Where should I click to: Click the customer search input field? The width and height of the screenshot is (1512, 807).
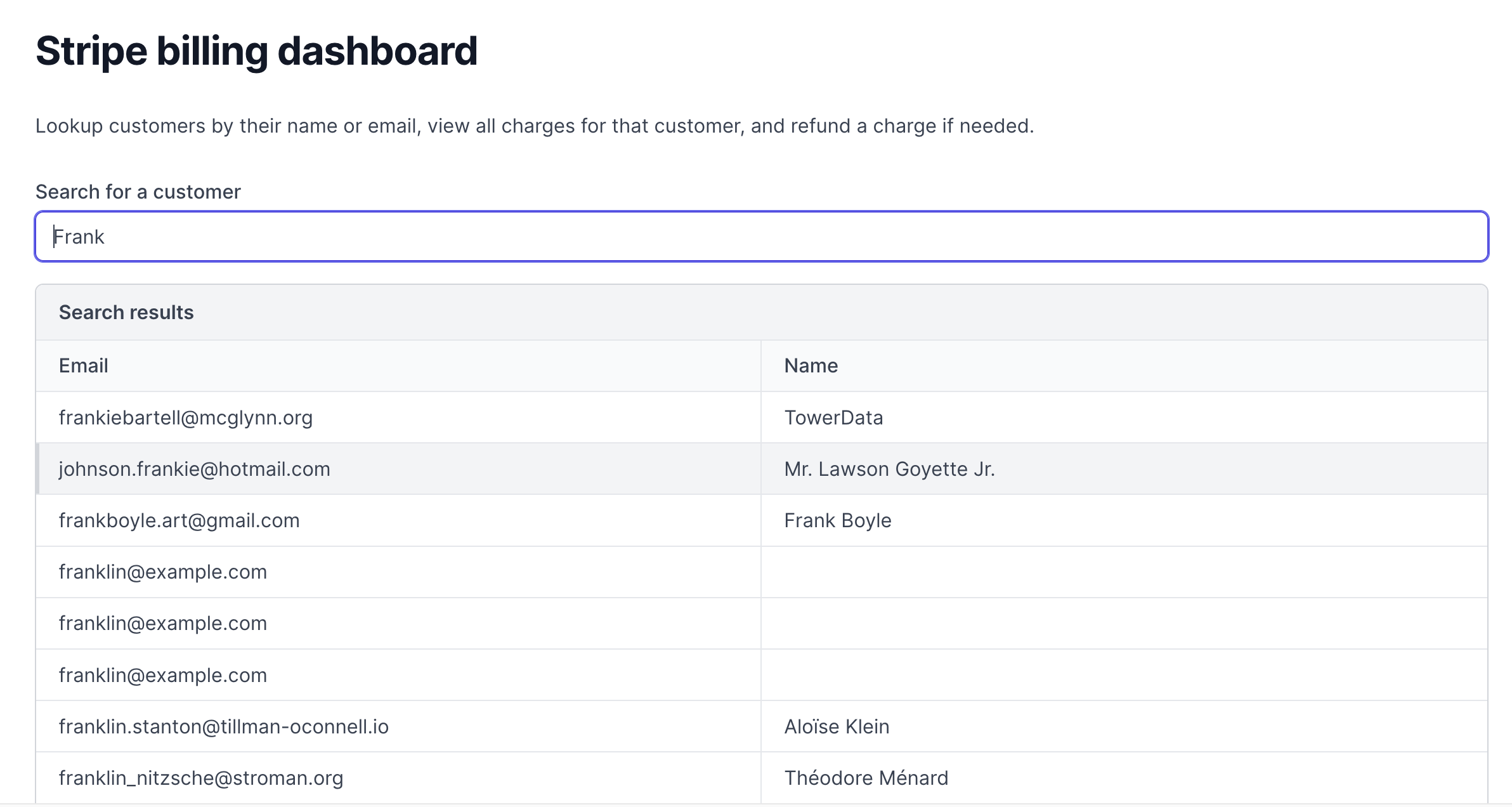click(761, 237)
